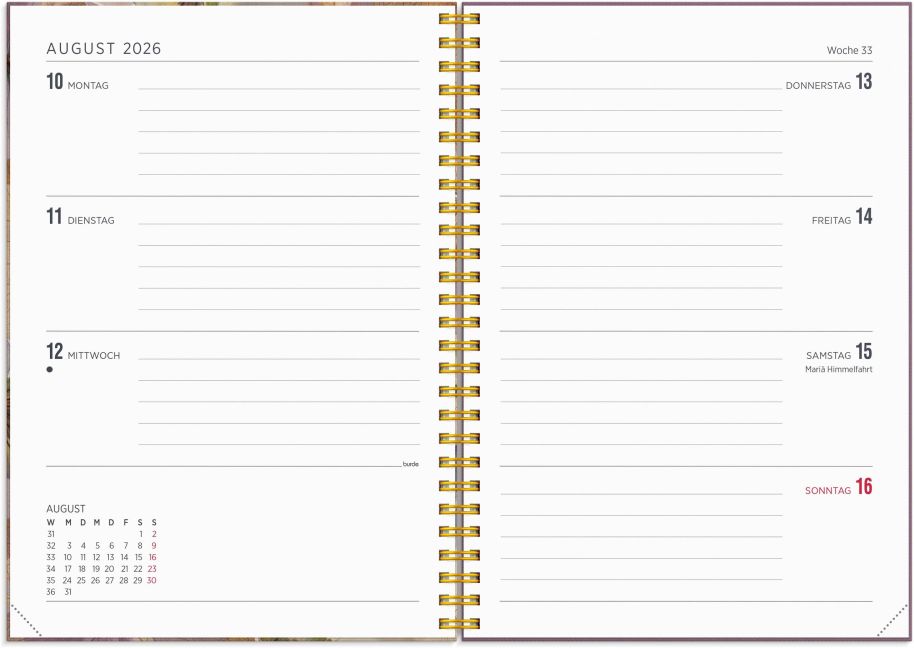Screen dimensions: 914x648
Task: Select the 12 MITTWOCH day heading
Action: coord(83,352)
